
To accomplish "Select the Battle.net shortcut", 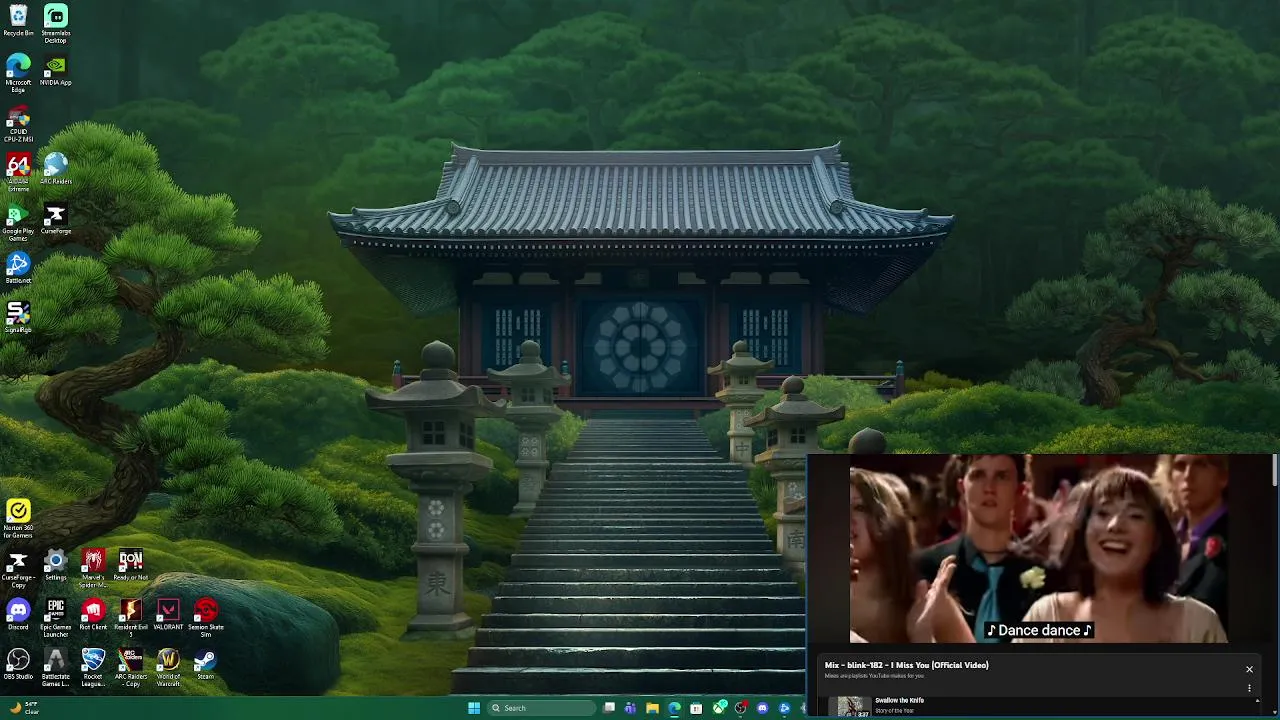I will pos(18,268).
